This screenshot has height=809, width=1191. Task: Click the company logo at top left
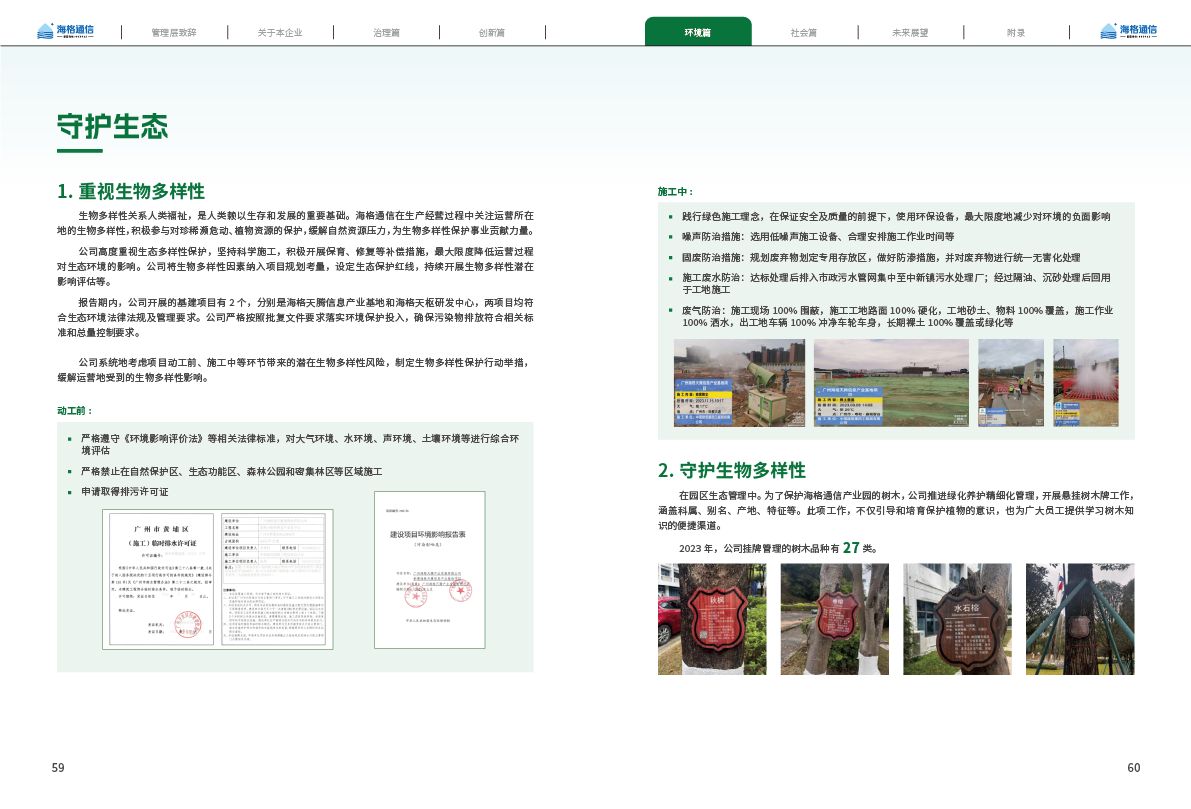click(x=65, y=31)
